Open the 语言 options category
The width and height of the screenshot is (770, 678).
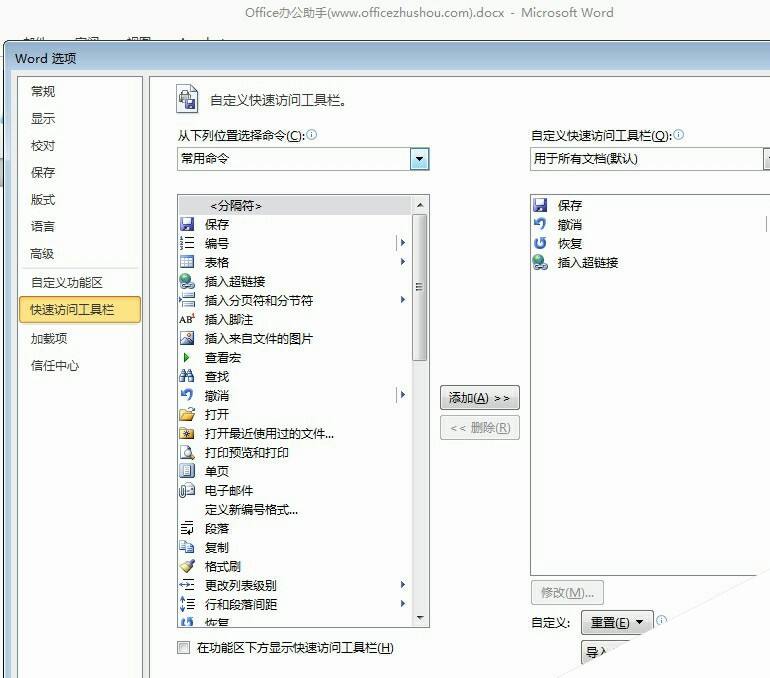(x=43, y=226)
